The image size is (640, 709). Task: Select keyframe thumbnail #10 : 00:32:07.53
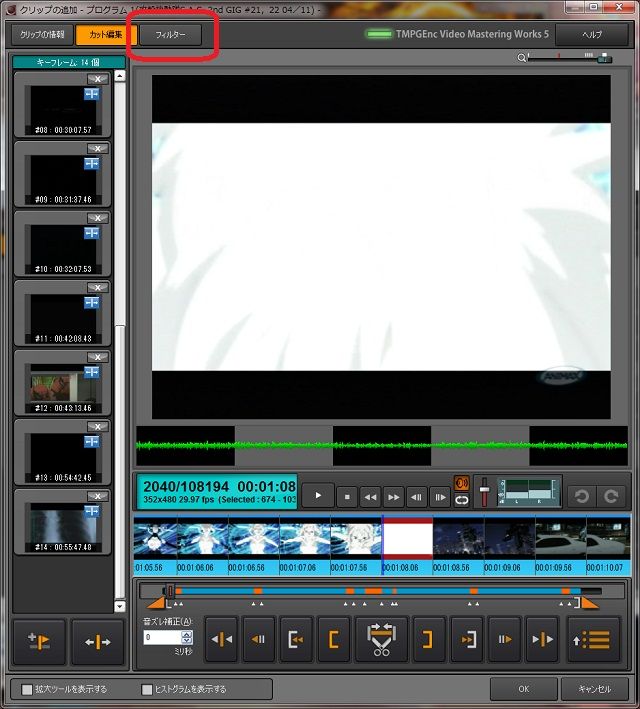(62, 244)
